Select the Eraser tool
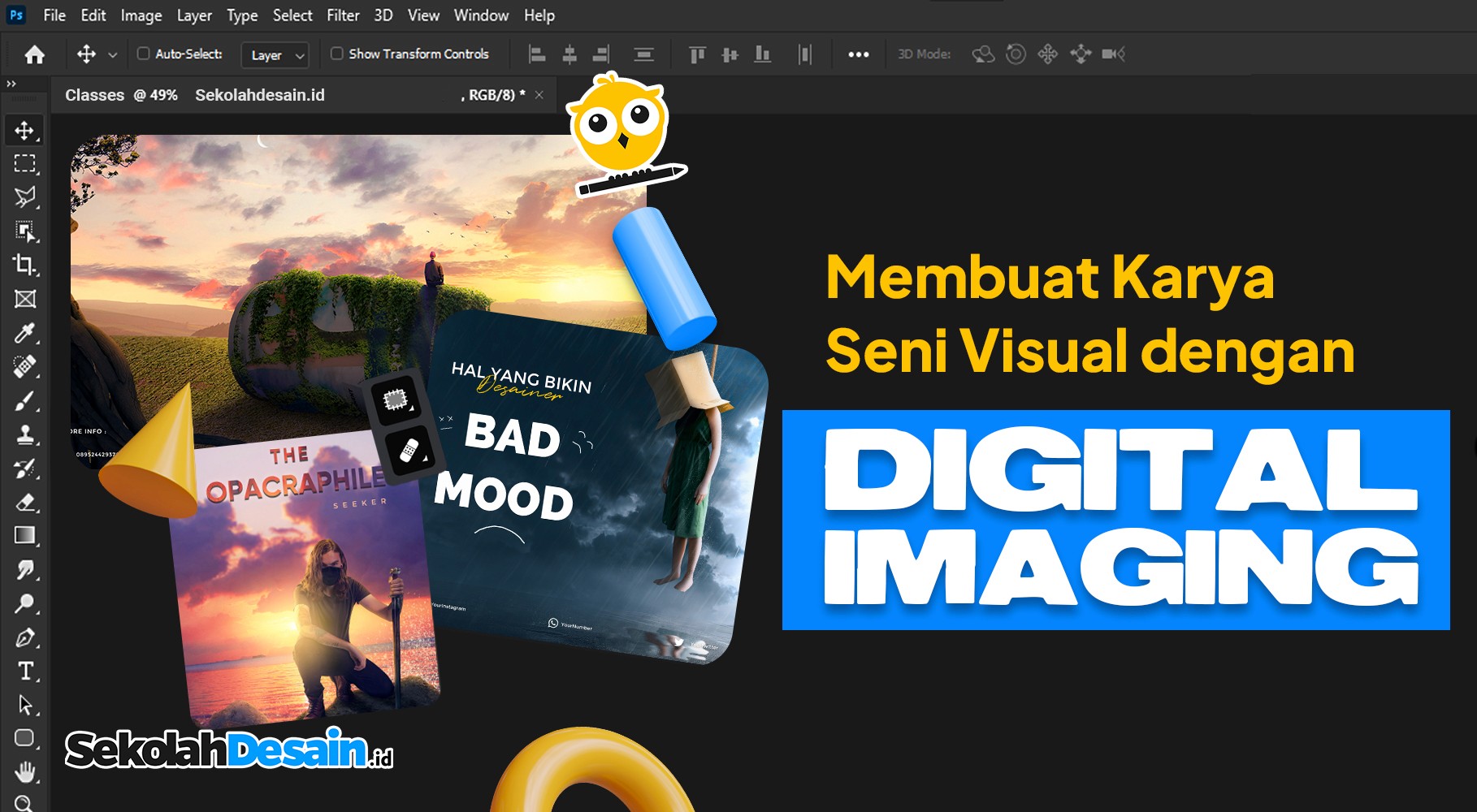1477x812 pixels. (x=24, y=502)
